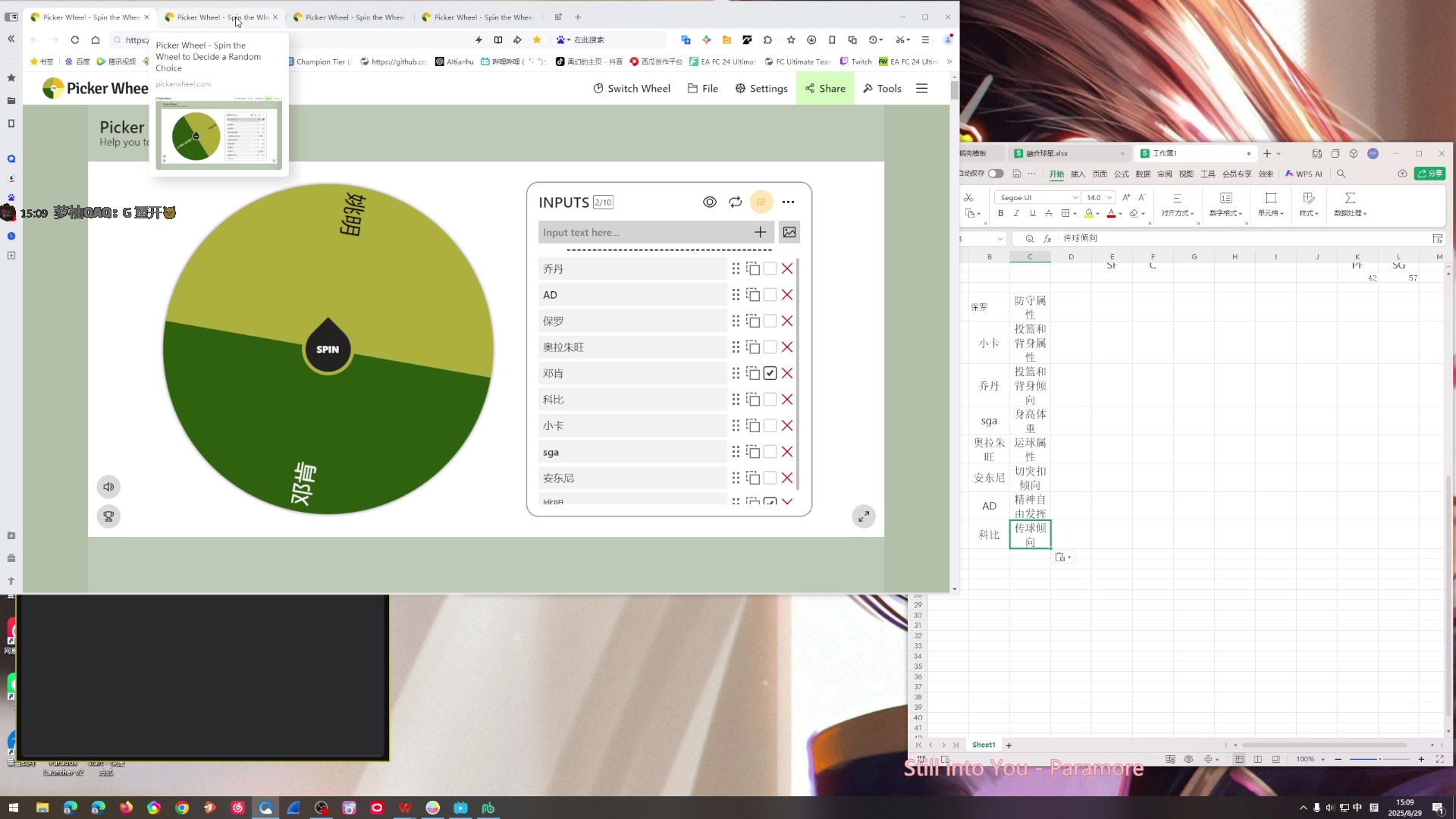This screenshot has height=819, width=1456.
Task: Open Switch Wheel in Picker Wheel
Action: (x=632, y=89)
